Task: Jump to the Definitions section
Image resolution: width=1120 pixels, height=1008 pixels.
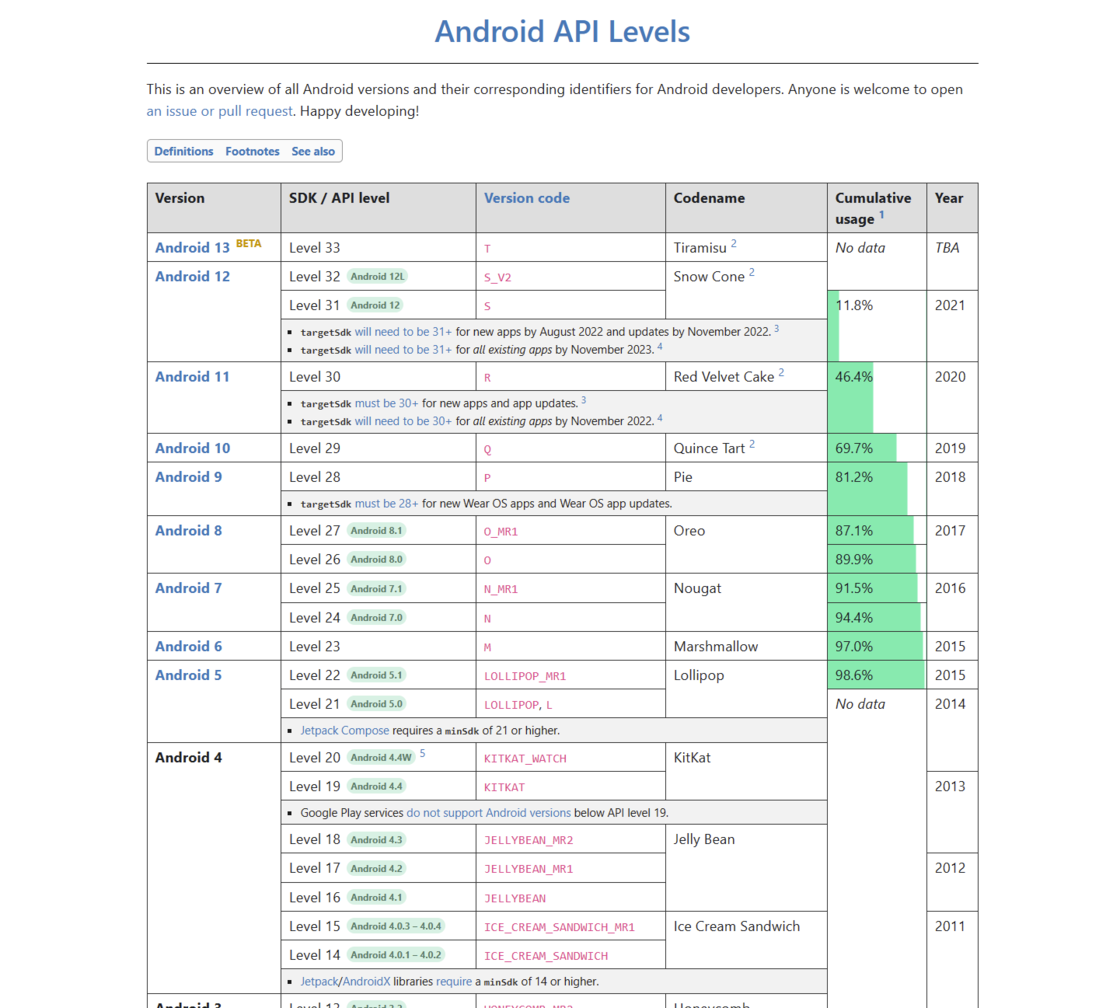Action: pyautogui.click(x=184, y=151)
